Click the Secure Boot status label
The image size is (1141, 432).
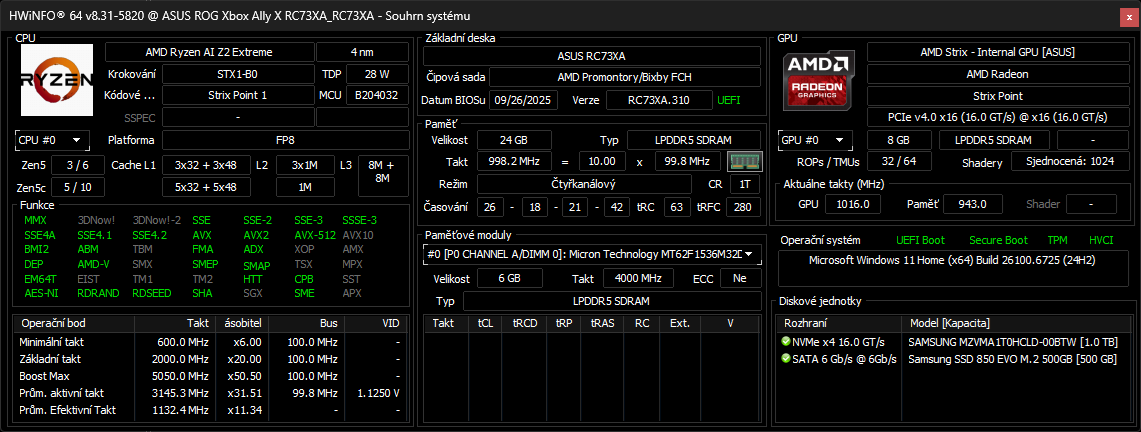pos(997,240)
